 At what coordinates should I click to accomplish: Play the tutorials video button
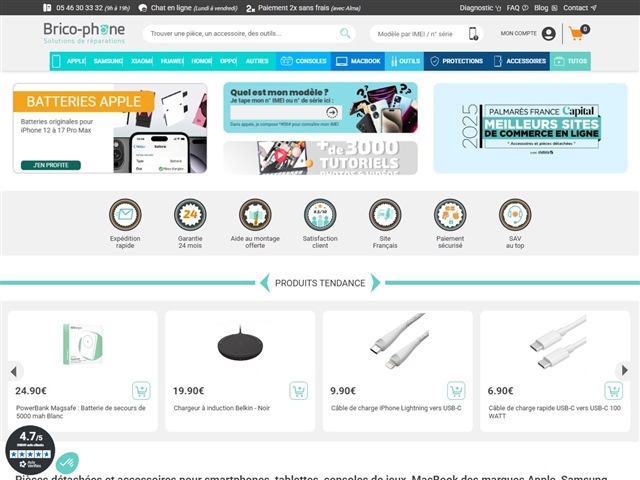280,156
